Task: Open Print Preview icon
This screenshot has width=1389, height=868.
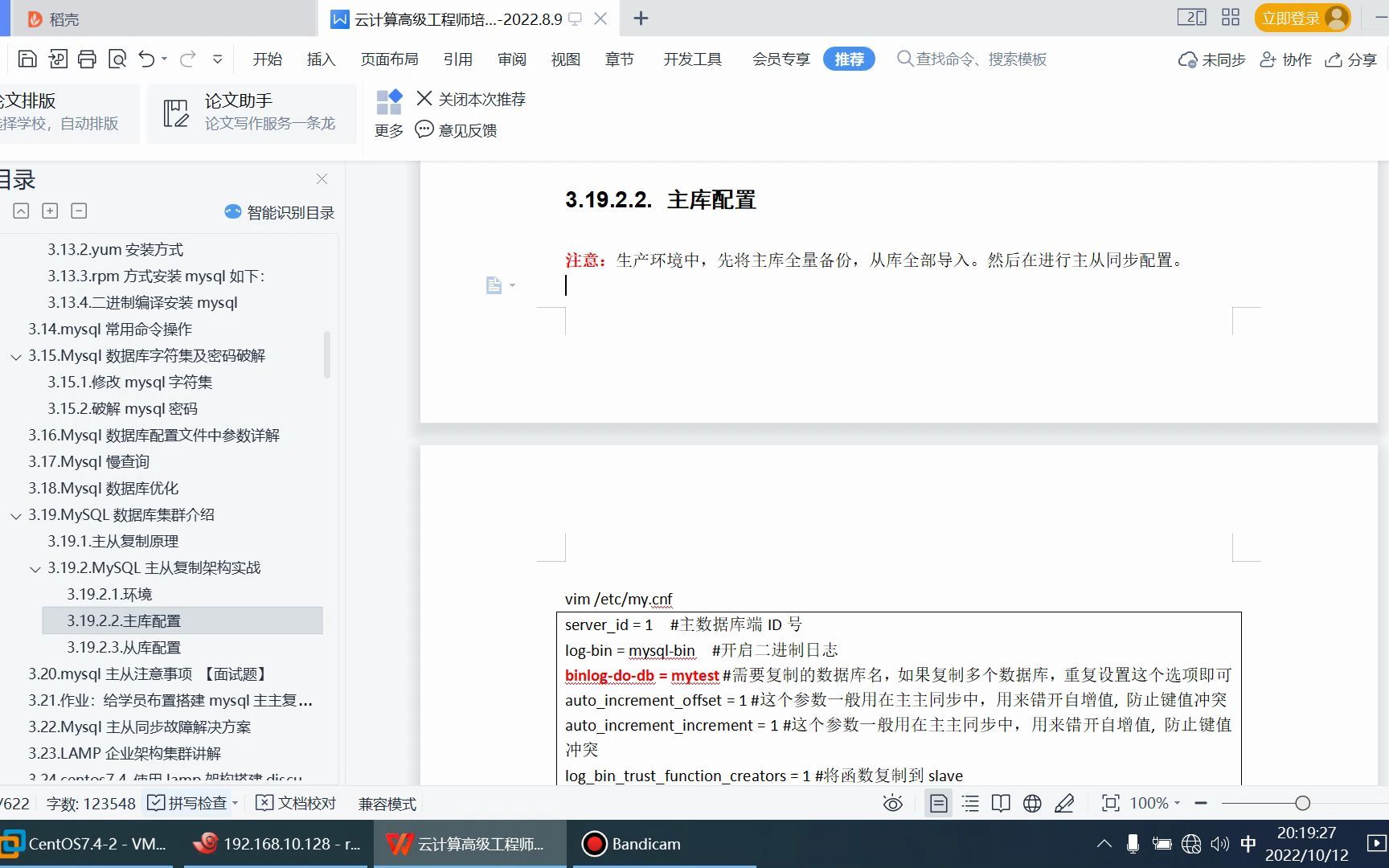Action: pos(117,59)
